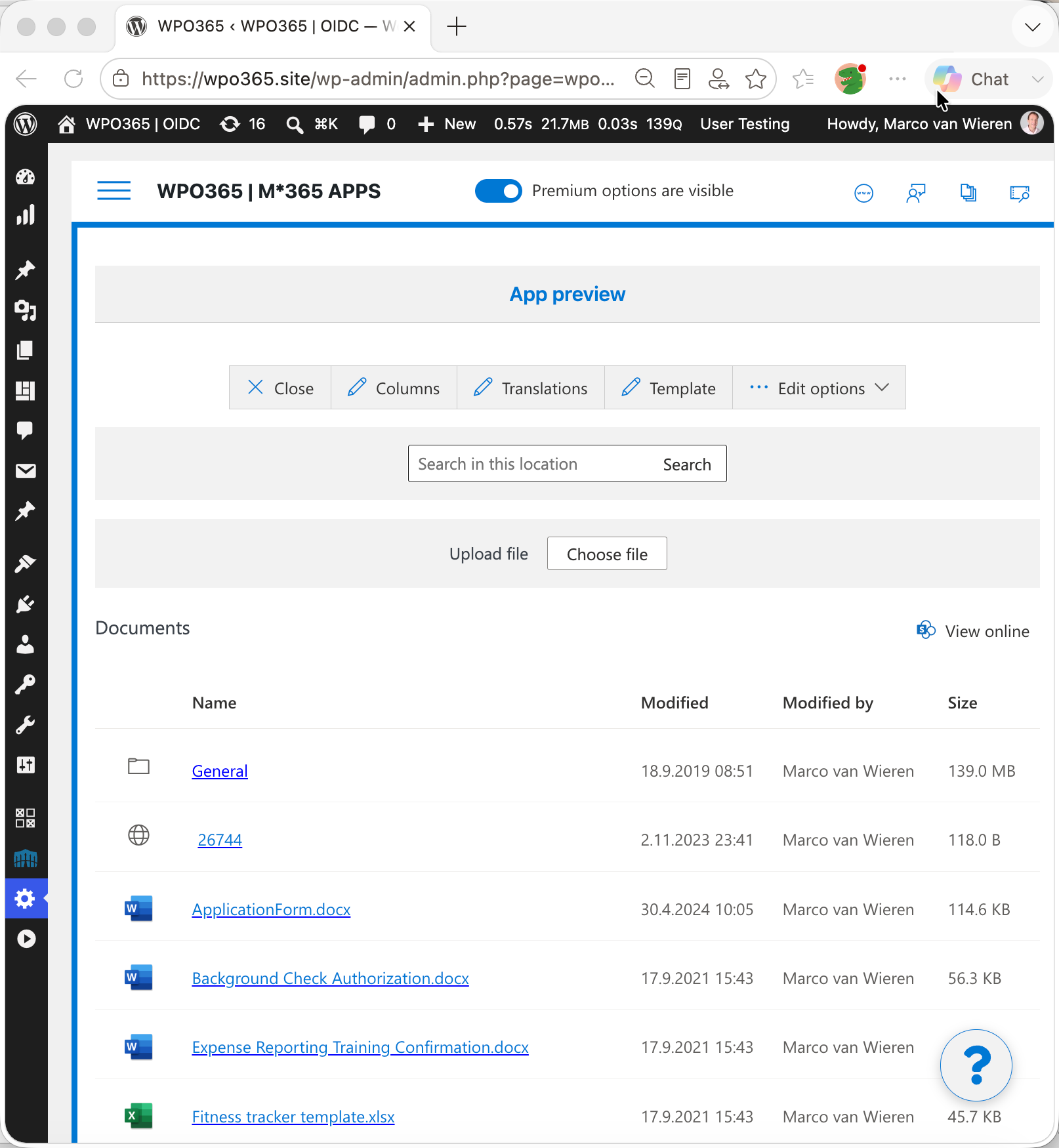Open the Columns editor
This screenshot has width=1059, height=1148.
(x=394, y=388)
